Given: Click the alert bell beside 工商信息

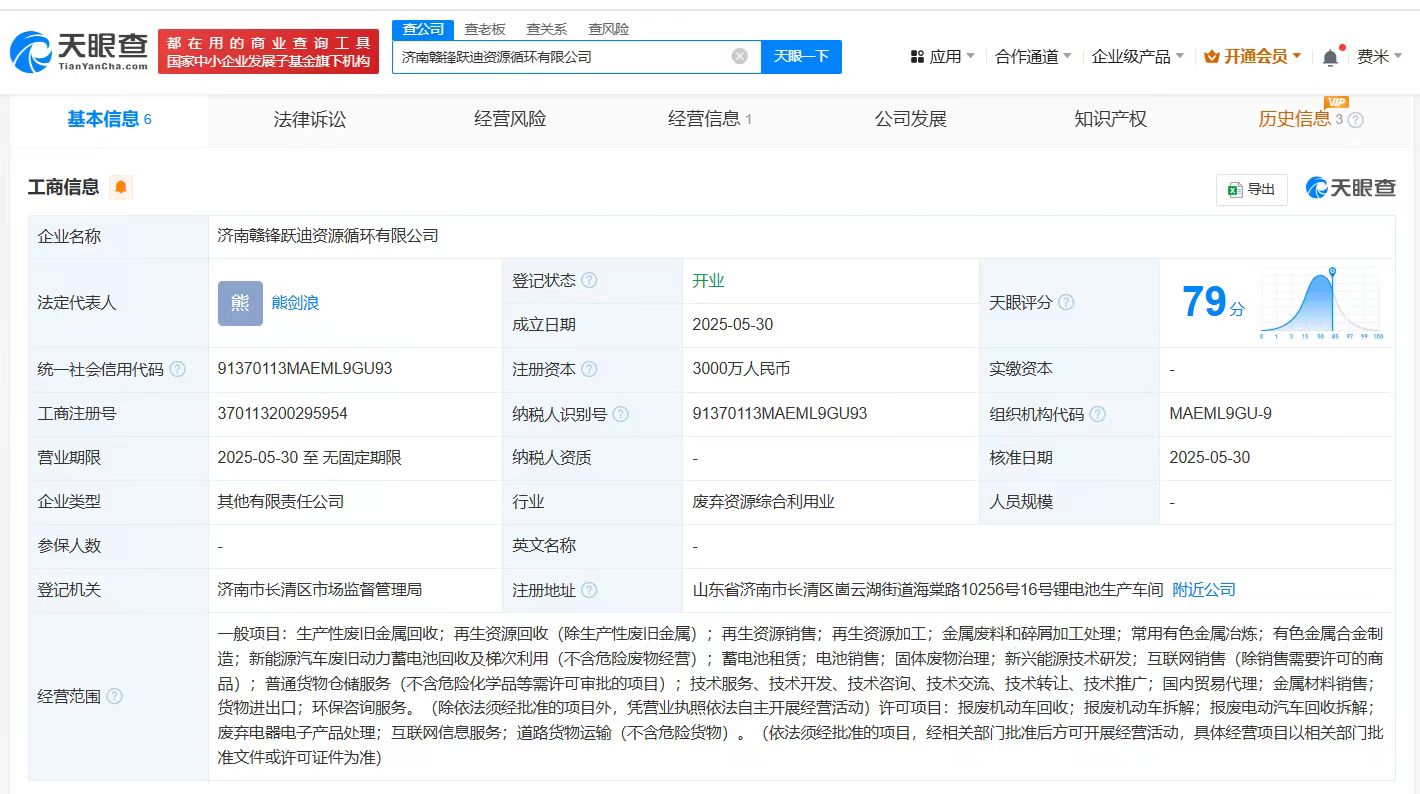Looking at the screenshot, I should 121,187.
